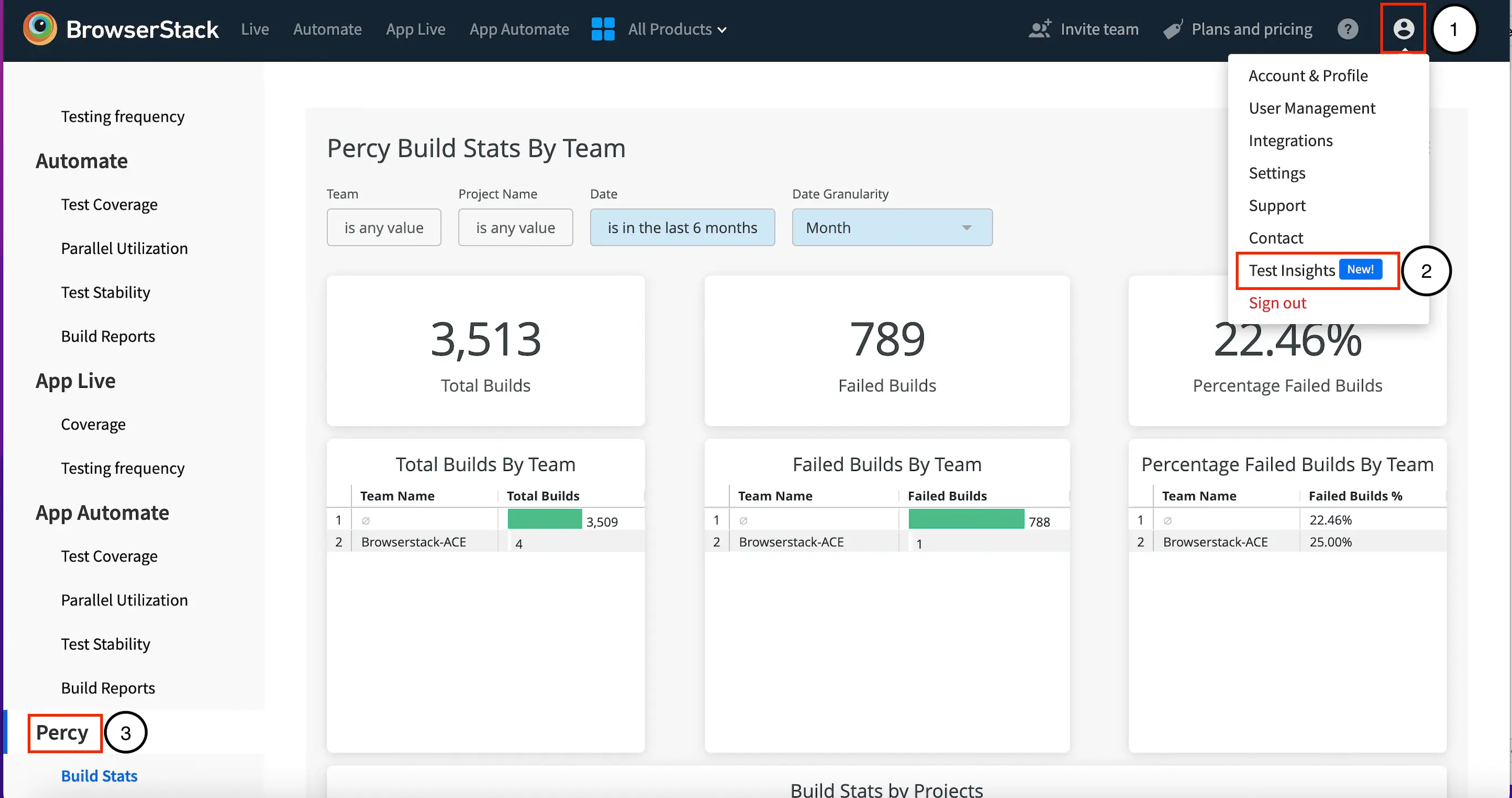Click the Failed Builds column header
1512x798 pixels.
(x=947, y=496)
